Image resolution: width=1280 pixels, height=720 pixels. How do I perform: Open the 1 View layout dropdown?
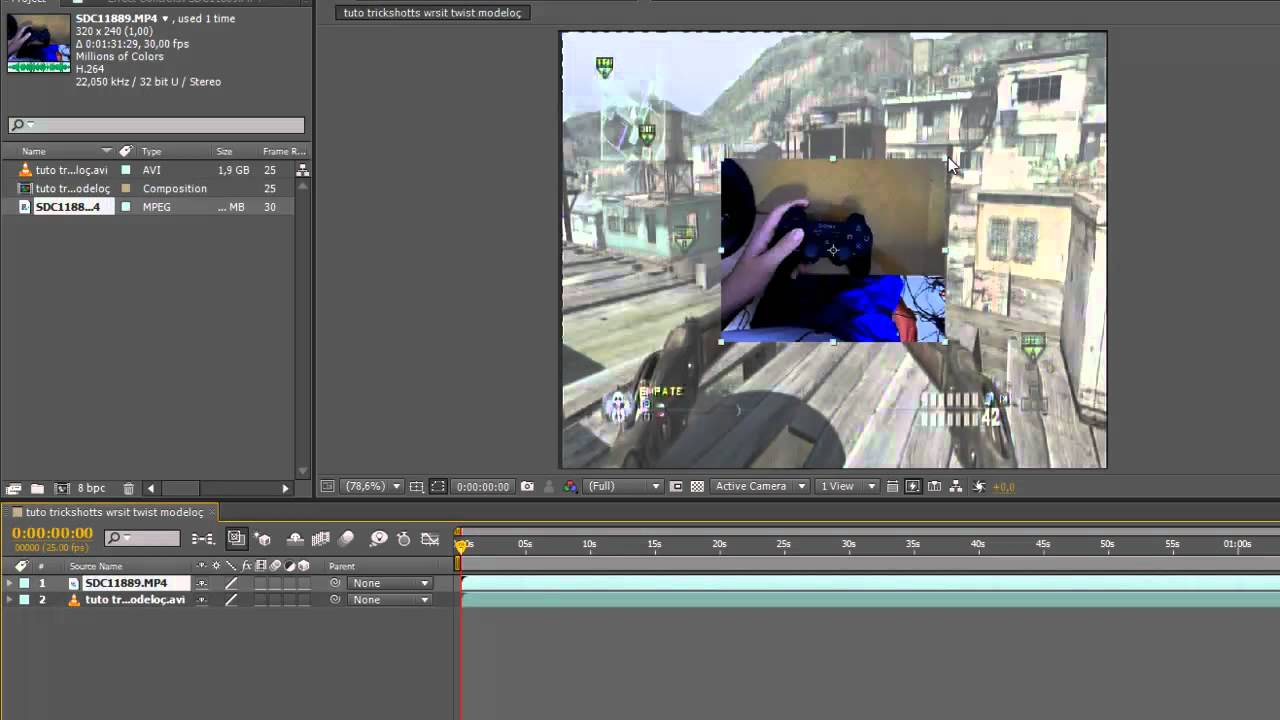847,486
